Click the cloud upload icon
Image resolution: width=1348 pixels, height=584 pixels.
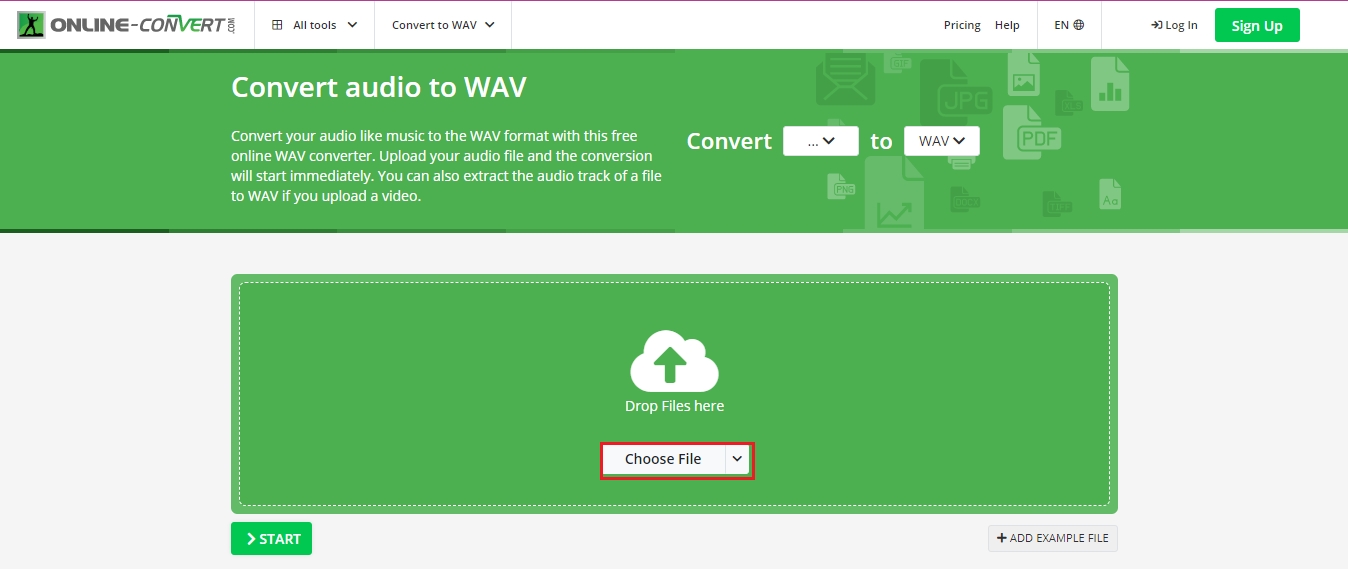coord(674,361)
